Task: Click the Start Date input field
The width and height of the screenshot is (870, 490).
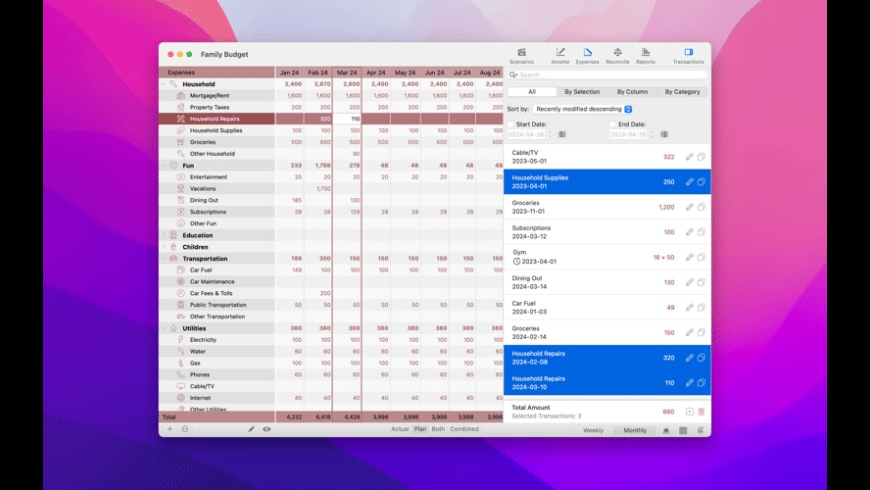Action: (x=527, y=134)
